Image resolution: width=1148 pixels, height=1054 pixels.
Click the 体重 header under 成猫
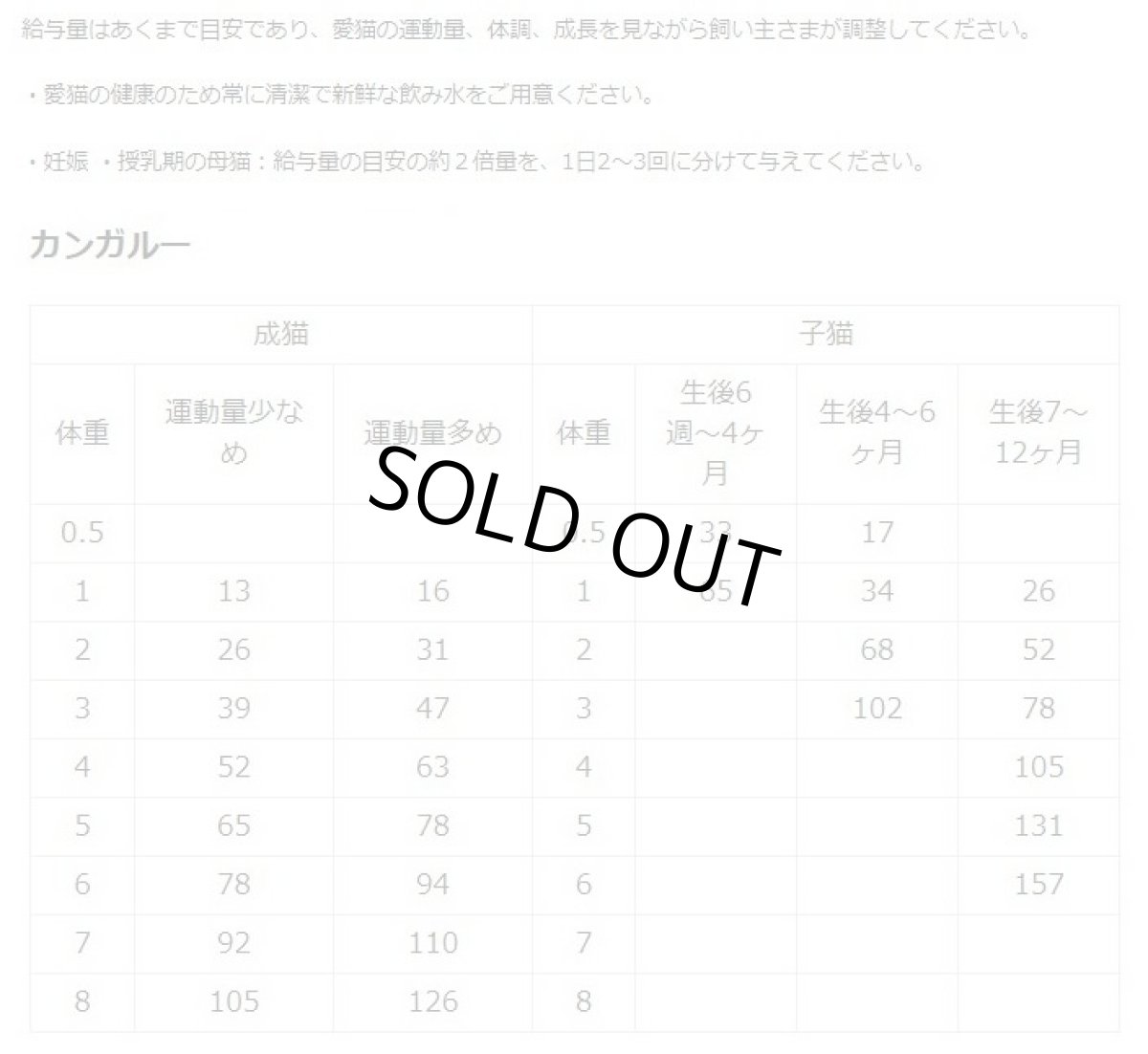click(x=82, y=433)
